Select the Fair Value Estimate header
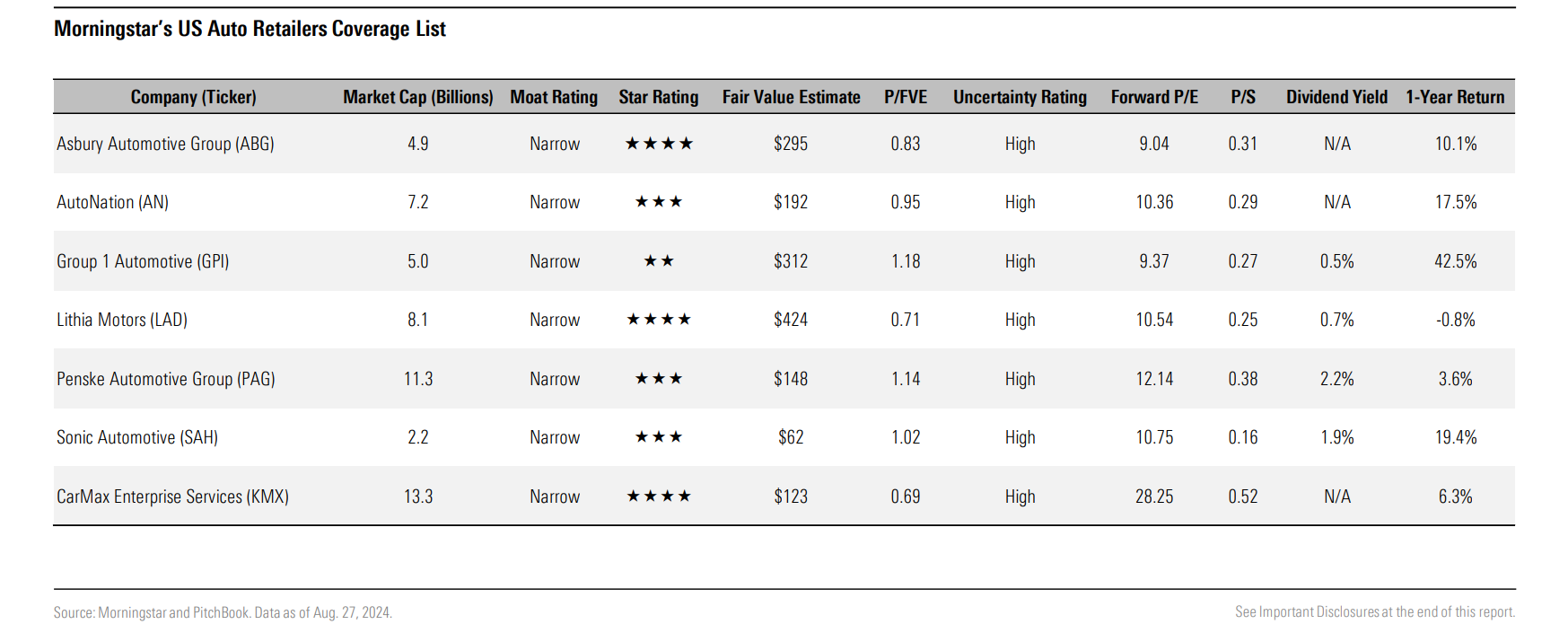The width and height of the screenshot is (1568, 624). pyautogui.click(x=792, y=97)
